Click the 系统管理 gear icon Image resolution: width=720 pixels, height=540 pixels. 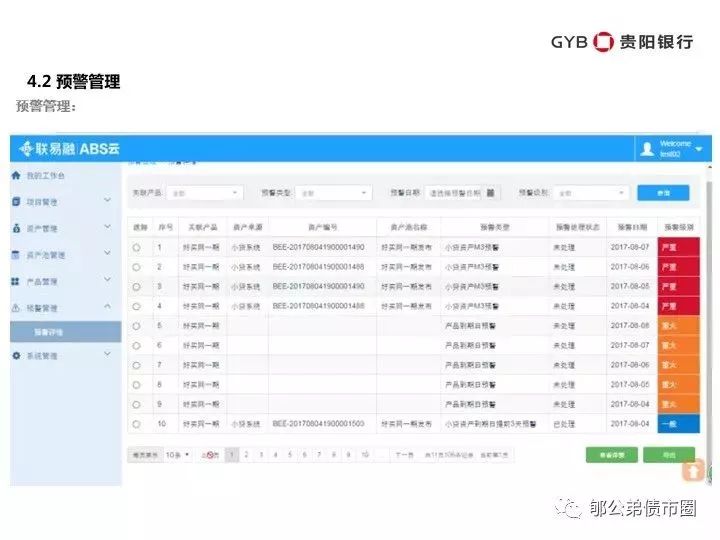tap(16, 355)
